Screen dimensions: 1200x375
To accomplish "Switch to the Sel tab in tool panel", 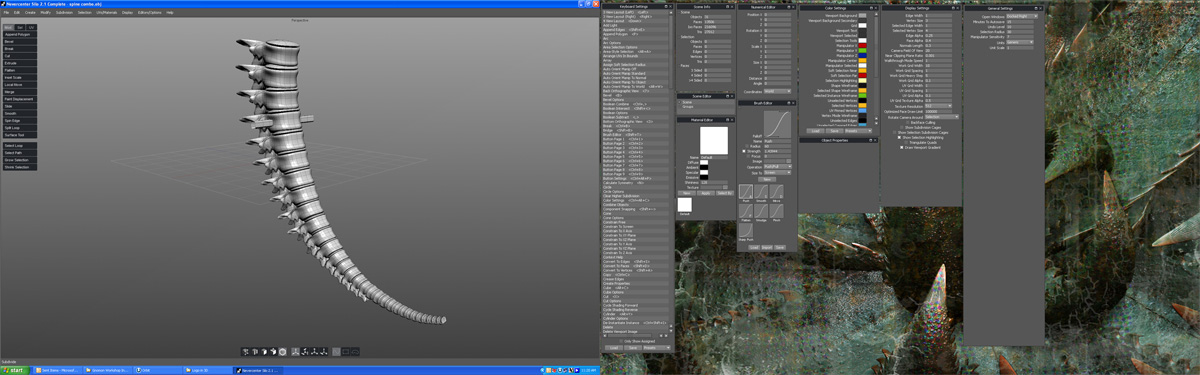I will (x=20, y=27).
